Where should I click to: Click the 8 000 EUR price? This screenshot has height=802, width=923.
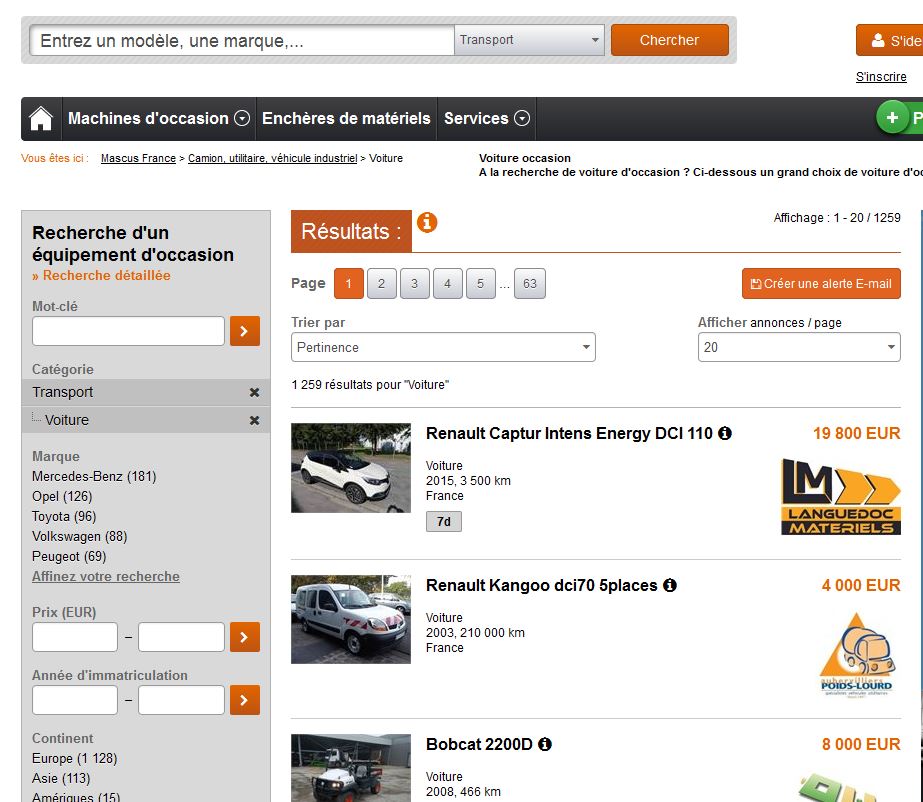861,744
